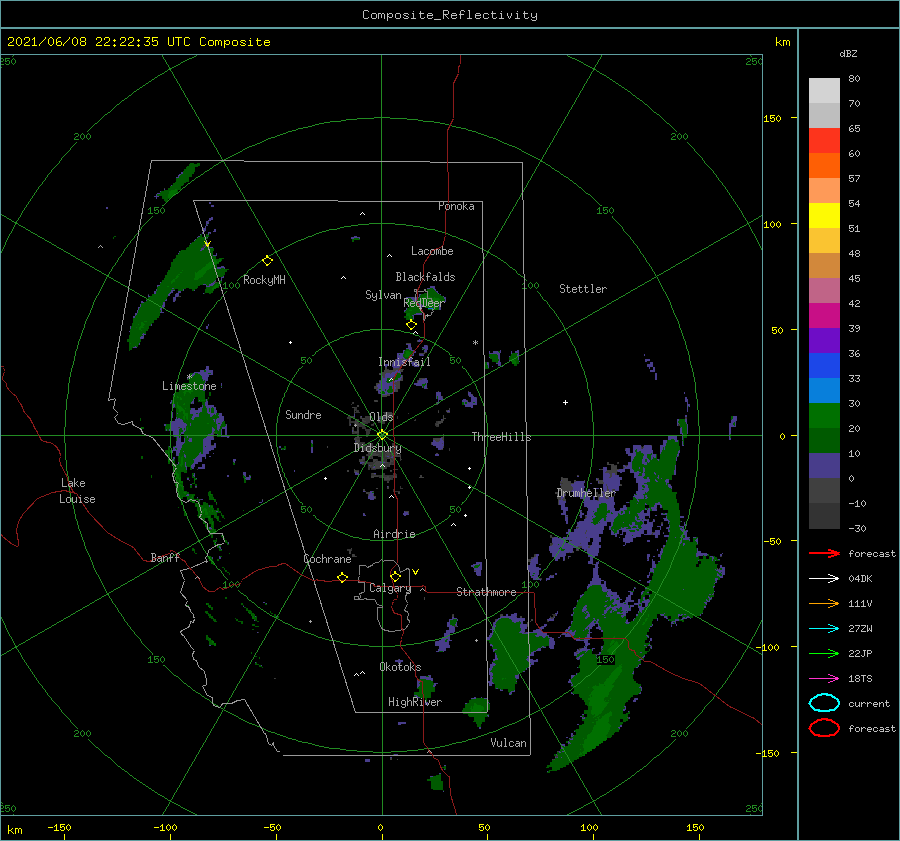Click the yellow radar center diamond near Olds
This screenshot has width=900, height=841.
click(x=382, y=435)
